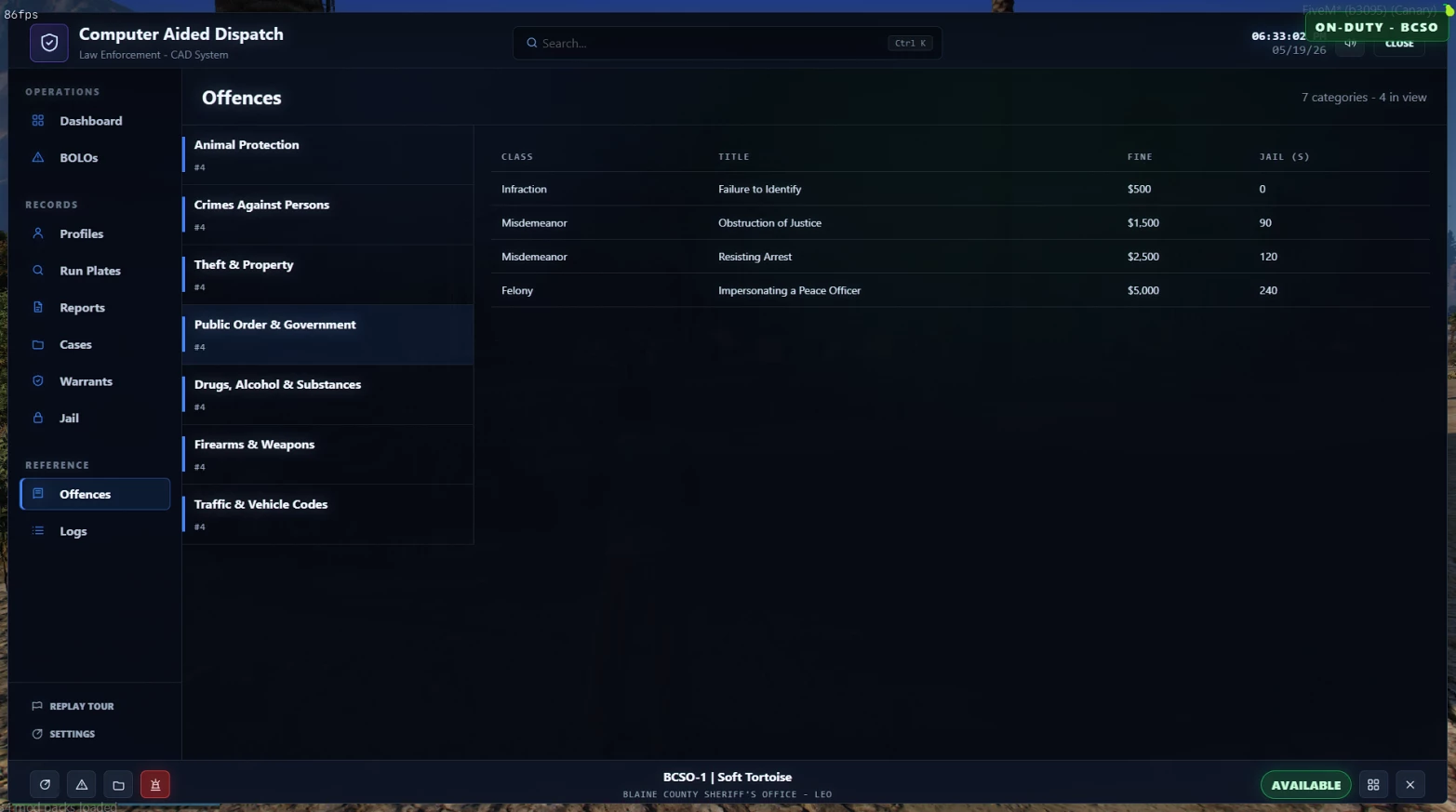Image resolution: width=1456 pixels, height=812 pixels.
Task: Select Drugs, Alcohol & Substances category
Action: click(x=327, y=394)
